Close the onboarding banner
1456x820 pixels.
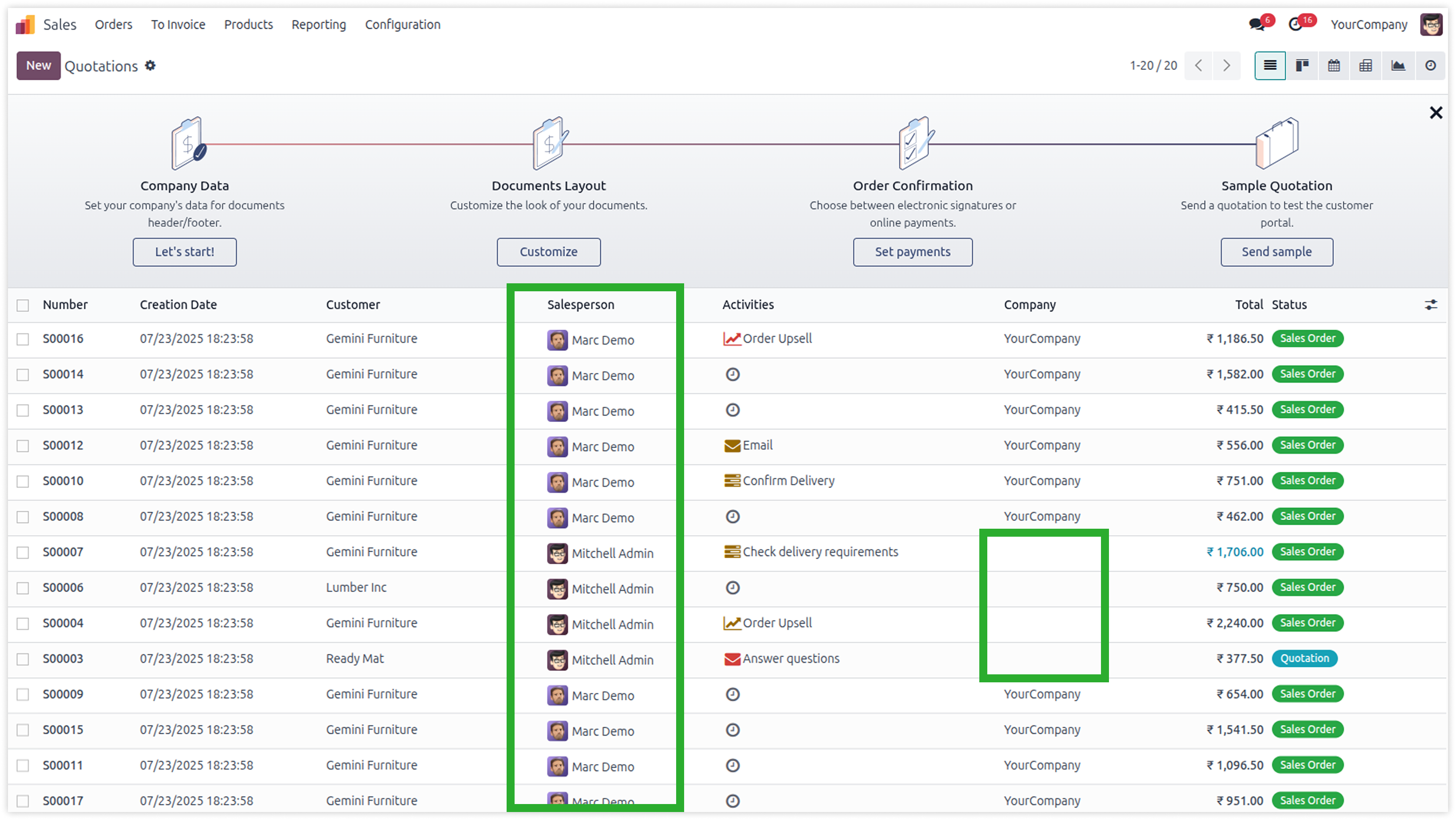[1436, 113]
